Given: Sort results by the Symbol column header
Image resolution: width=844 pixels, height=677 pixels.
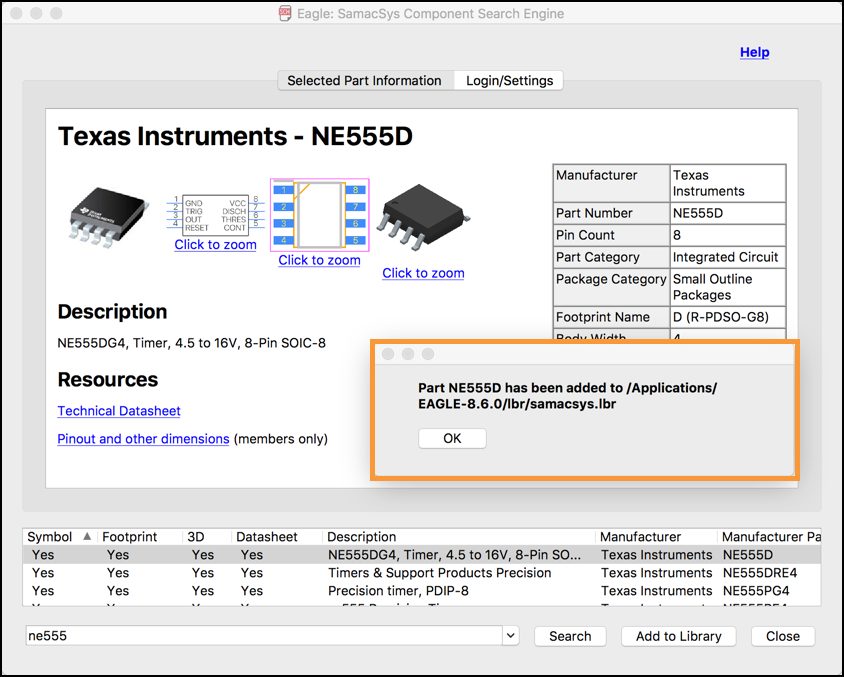Looking at the screenshot, I should point(60,537).
